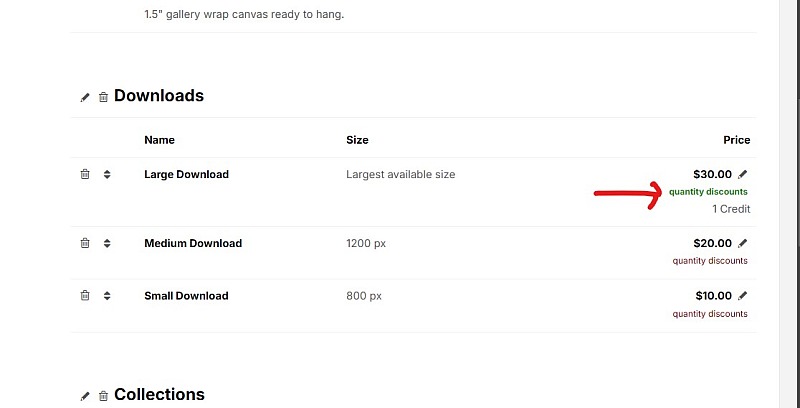Click the Large Download name
Viewport: 800px width, 408px height.
click(186, 174)
